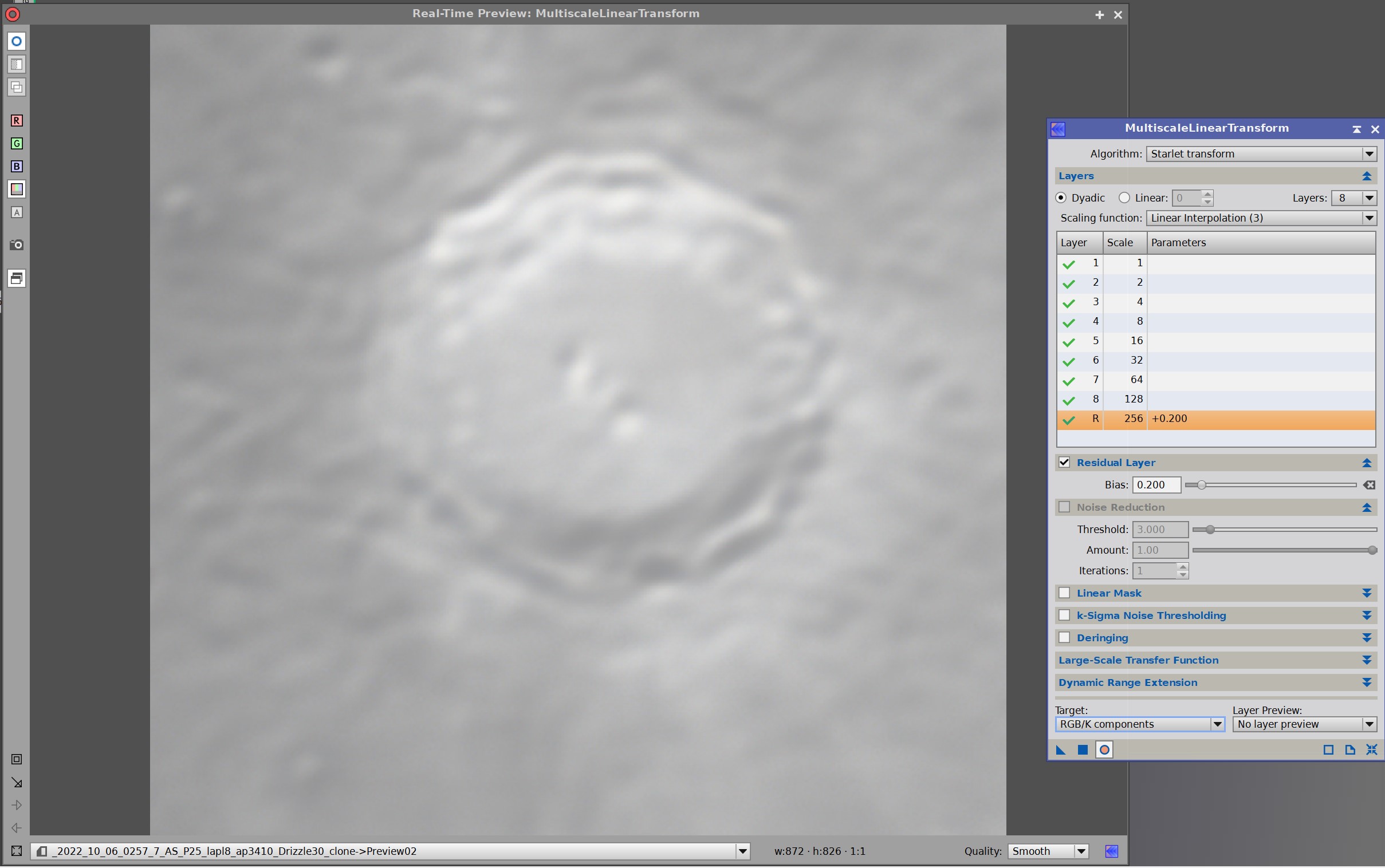Click the real-time preview circle icon

click(x=1104, y=749)
